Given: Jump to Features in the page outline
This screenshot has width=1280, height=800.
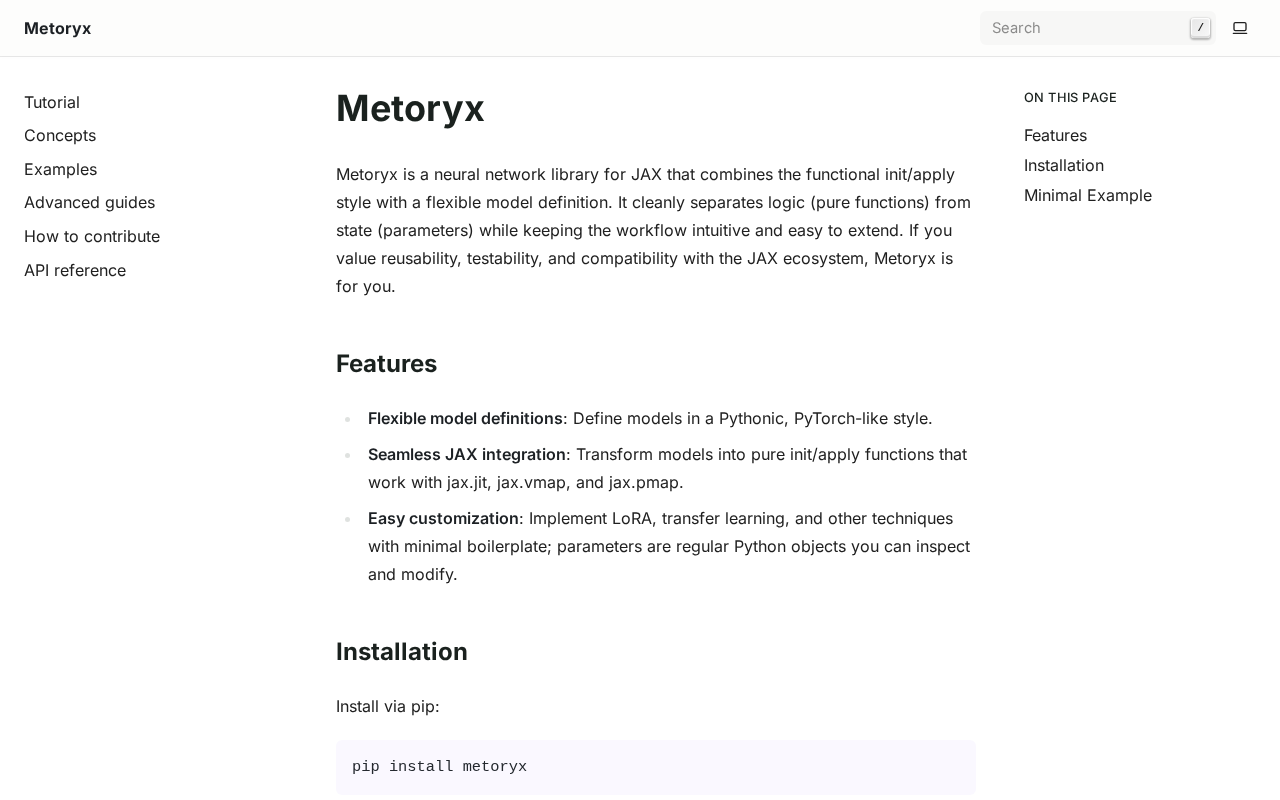Looking at the screenshot, I should (1055, 135).
